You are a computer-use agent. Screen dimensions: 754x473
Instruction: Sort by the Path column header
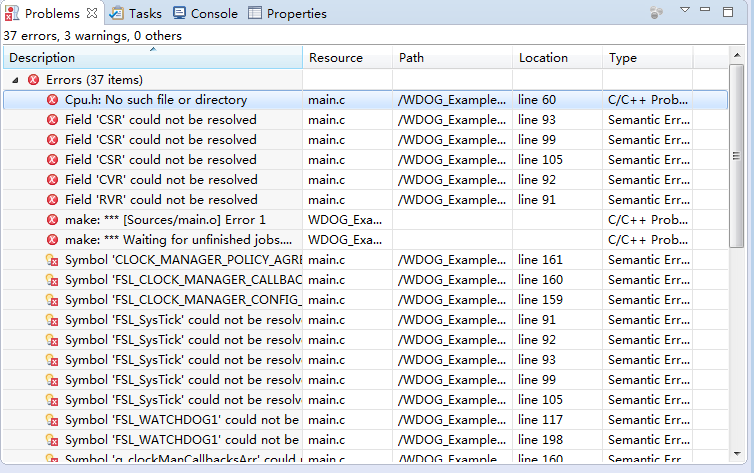click(452, 58)
